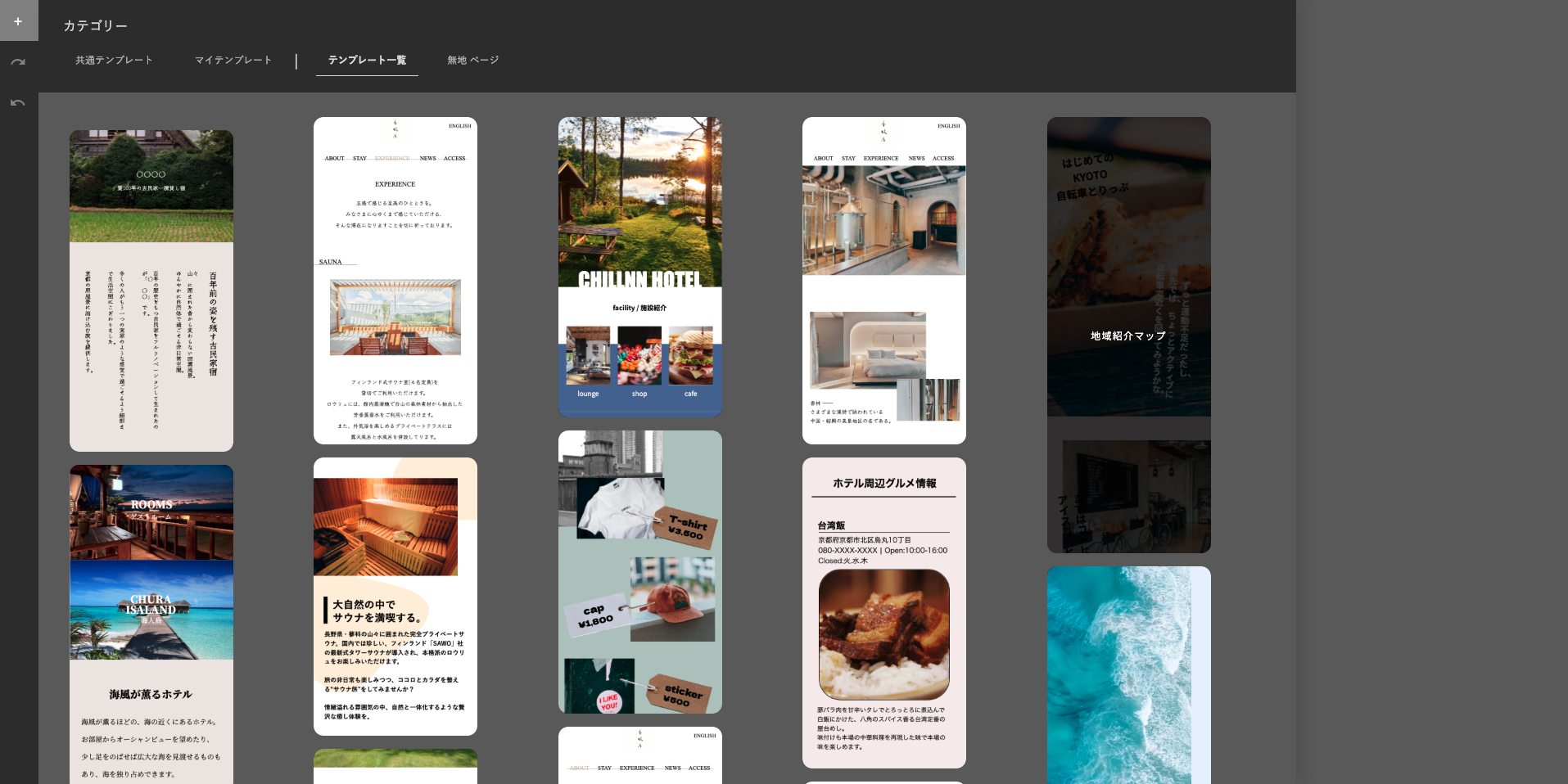Viewport: 1568px width, 784px height.
Task: Select the 古民家宿 vertical text template
Action: pos(151,291)
